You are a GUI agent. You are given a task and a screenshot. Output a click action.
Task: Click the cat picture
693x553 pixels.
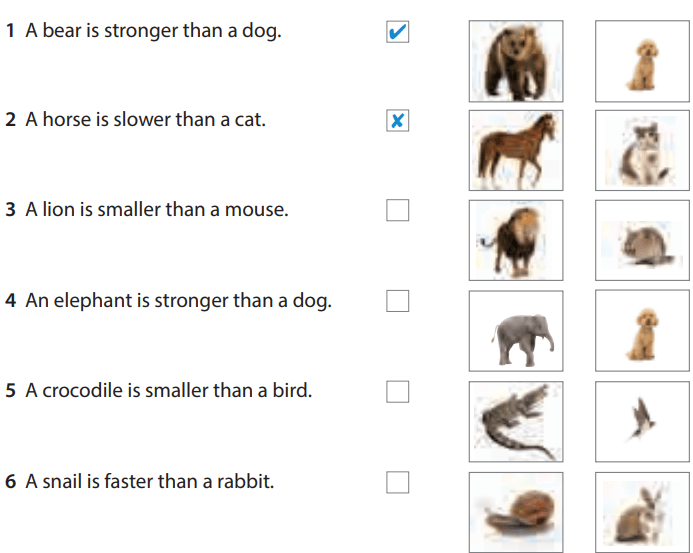[x=641, y=150]
